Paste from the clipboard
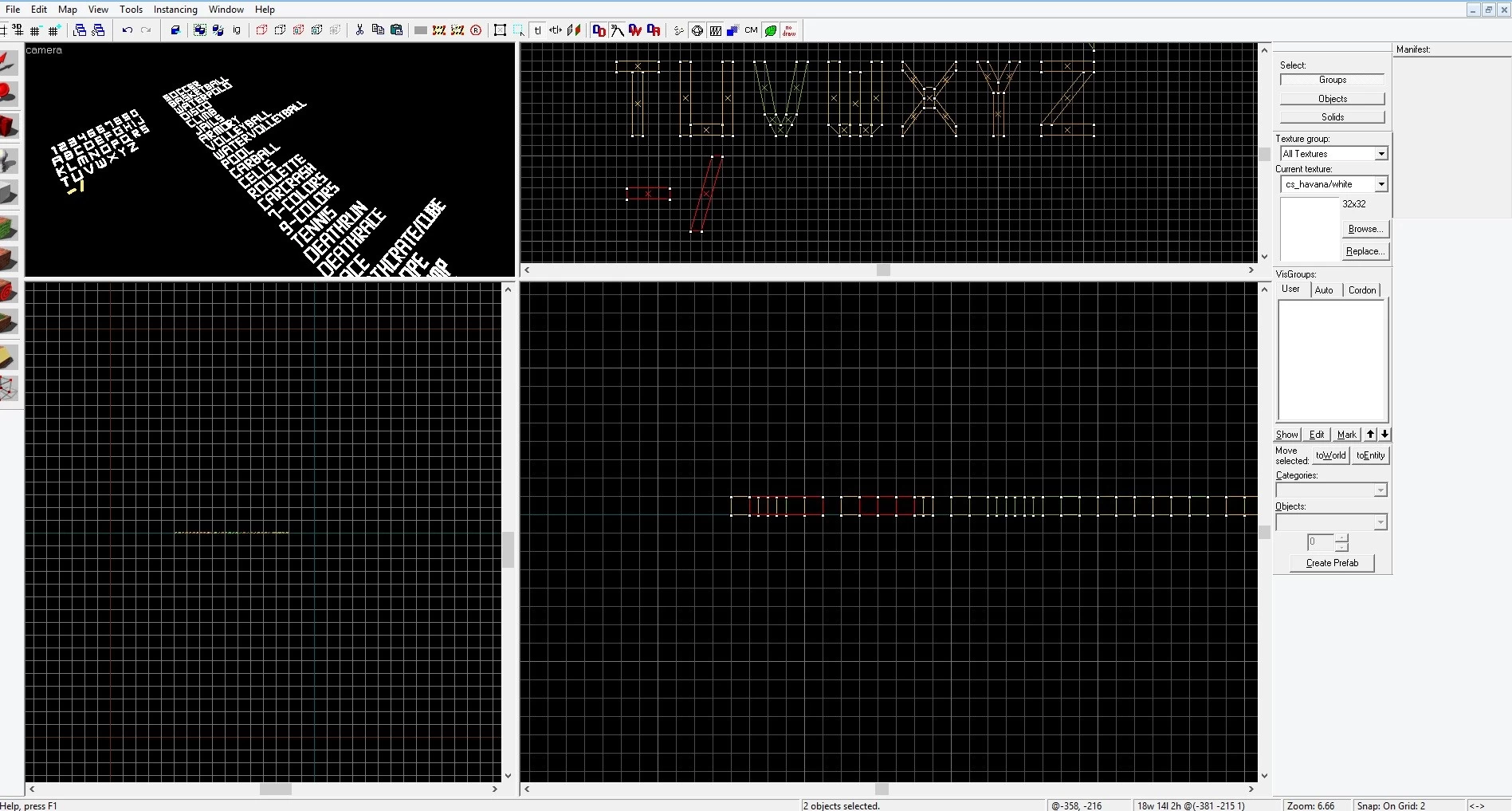The width and height of the screenshot is (1512, 811). click(x=396, y=30)
